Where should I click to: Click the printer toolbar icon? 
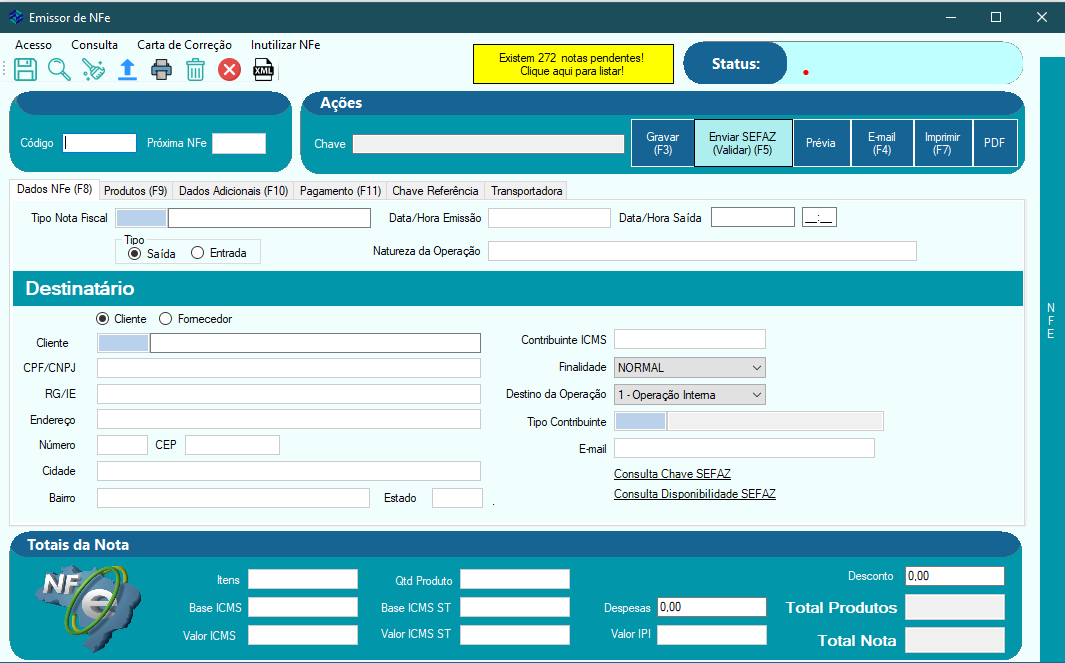(x=161, y=69)
